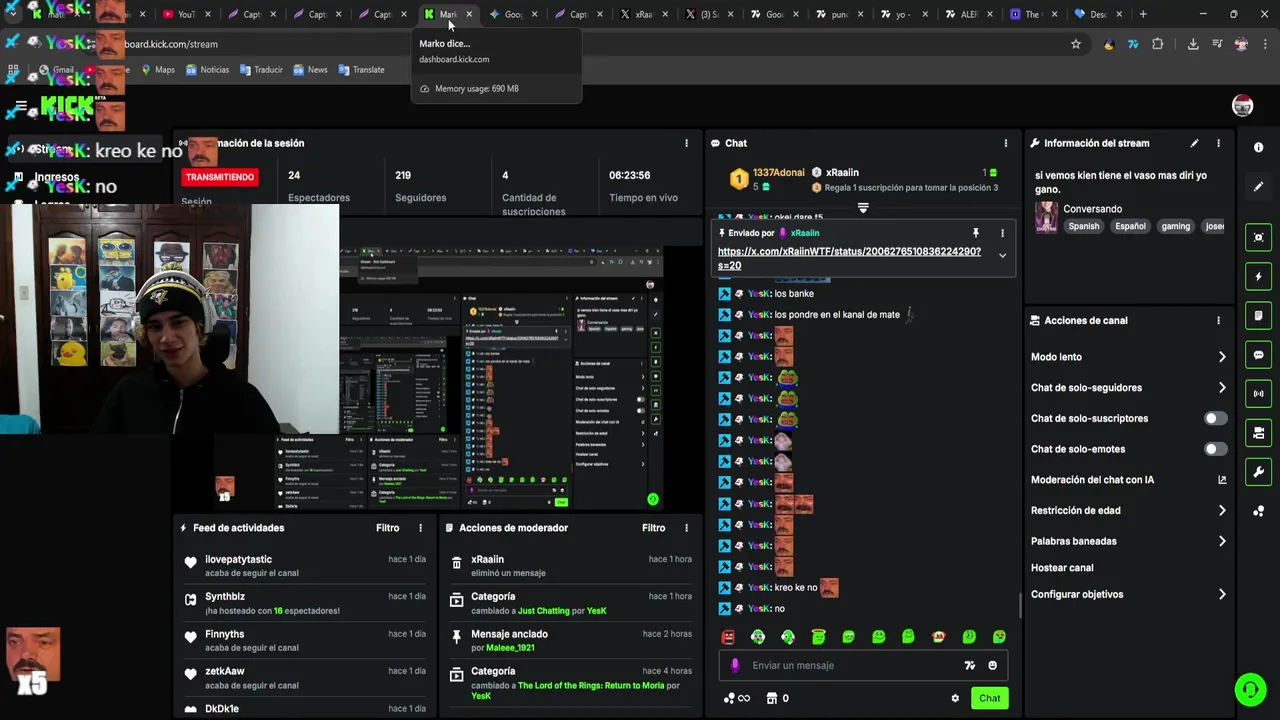This screenshot has width=1280, height=720.
Task: Unpin the pinned chat message
Action: tap(976, 233)
